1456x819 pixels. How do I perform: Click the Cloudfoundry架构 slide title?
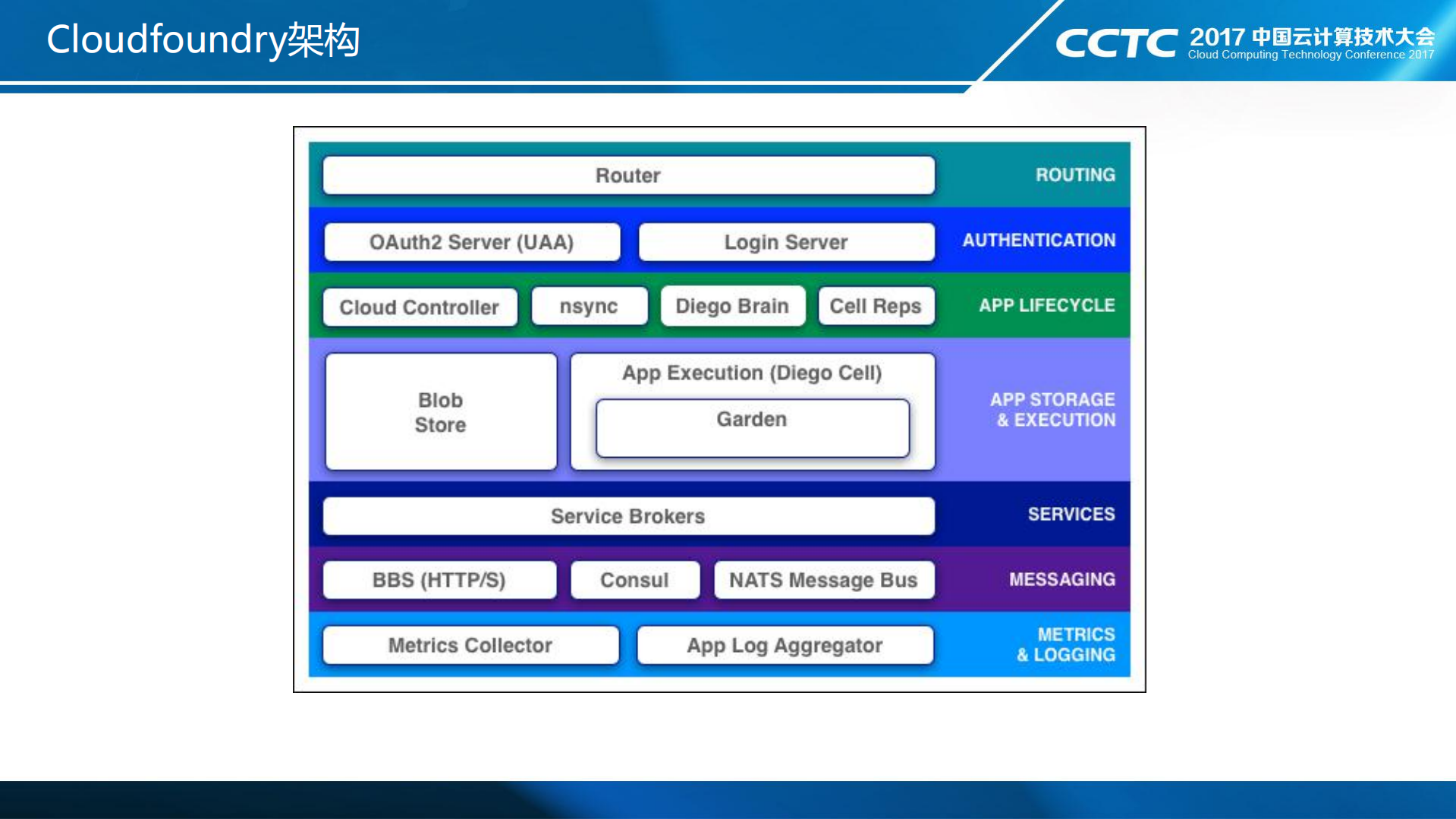point(203,40)
